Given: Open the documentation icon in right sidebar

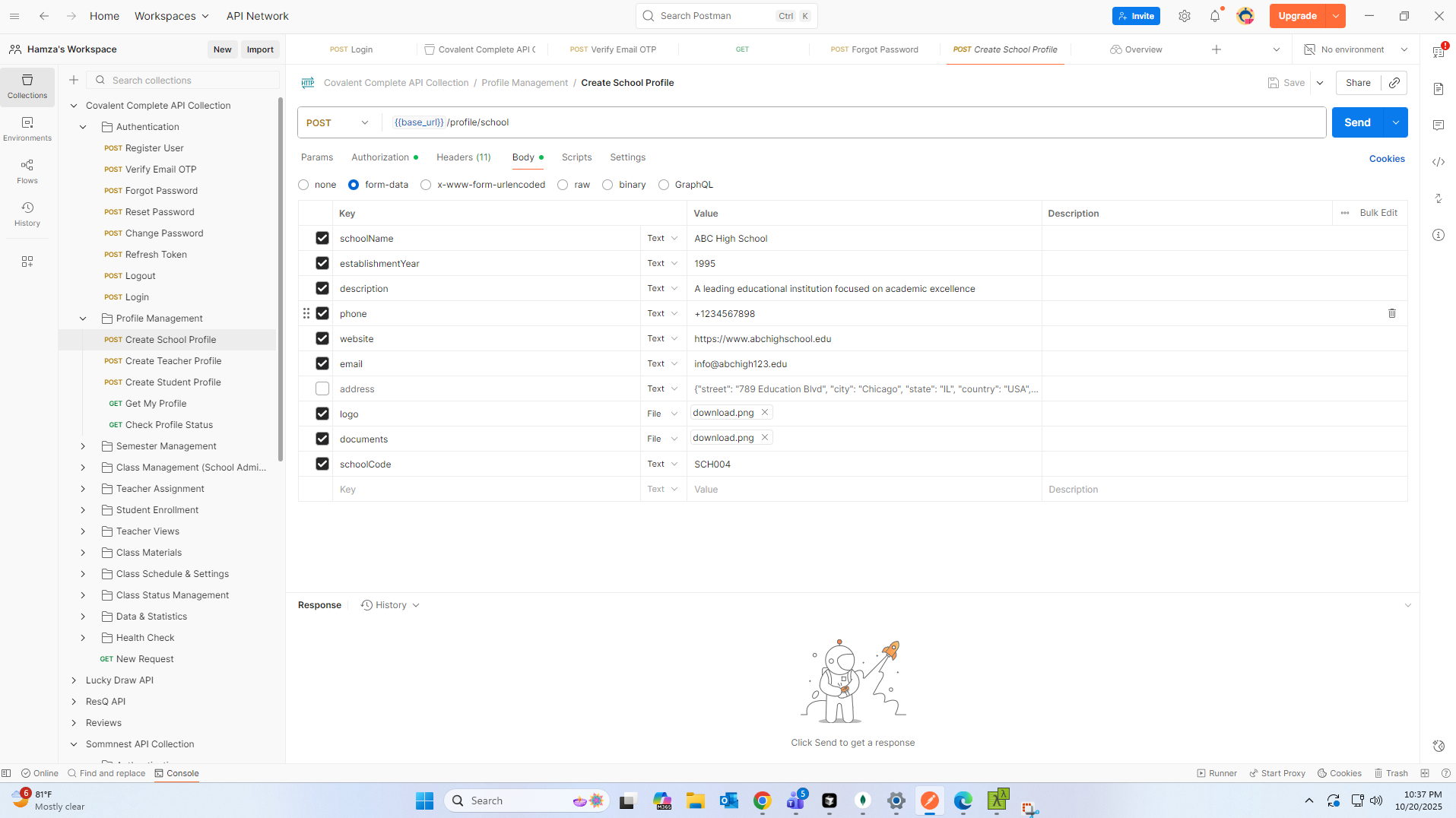Looking at the screenshot, I should (1439, 89).
